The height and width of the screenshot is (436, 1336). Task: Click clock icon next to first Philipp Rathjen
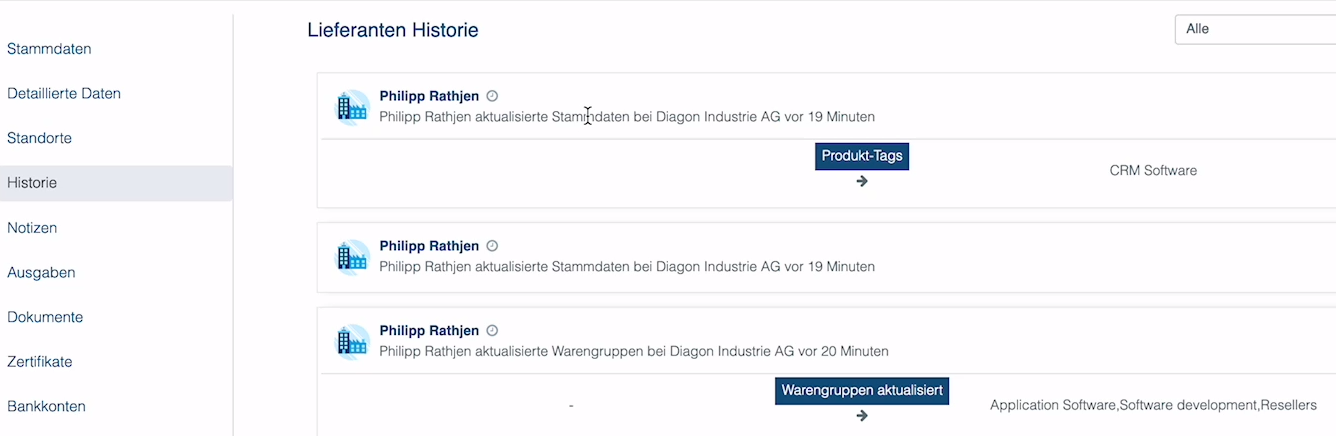[x=492, y=96]
